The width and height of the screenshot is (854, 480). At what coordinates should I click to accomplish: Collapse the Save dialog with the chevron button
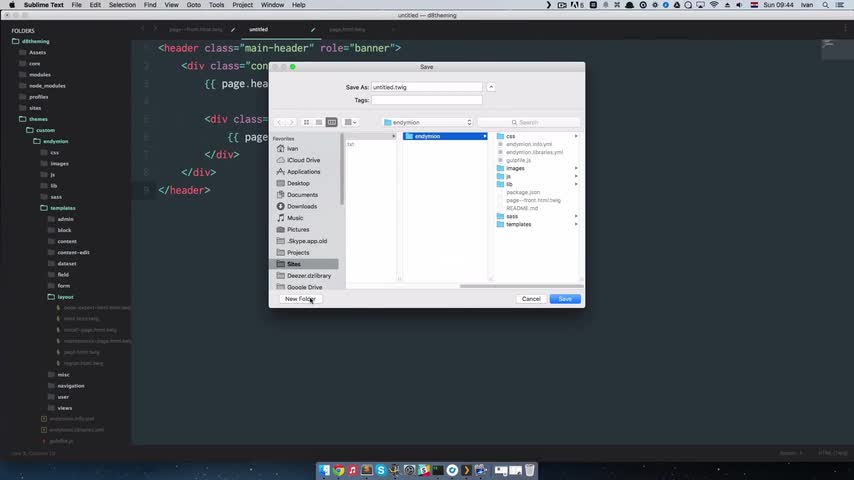(x=491, y=87)
